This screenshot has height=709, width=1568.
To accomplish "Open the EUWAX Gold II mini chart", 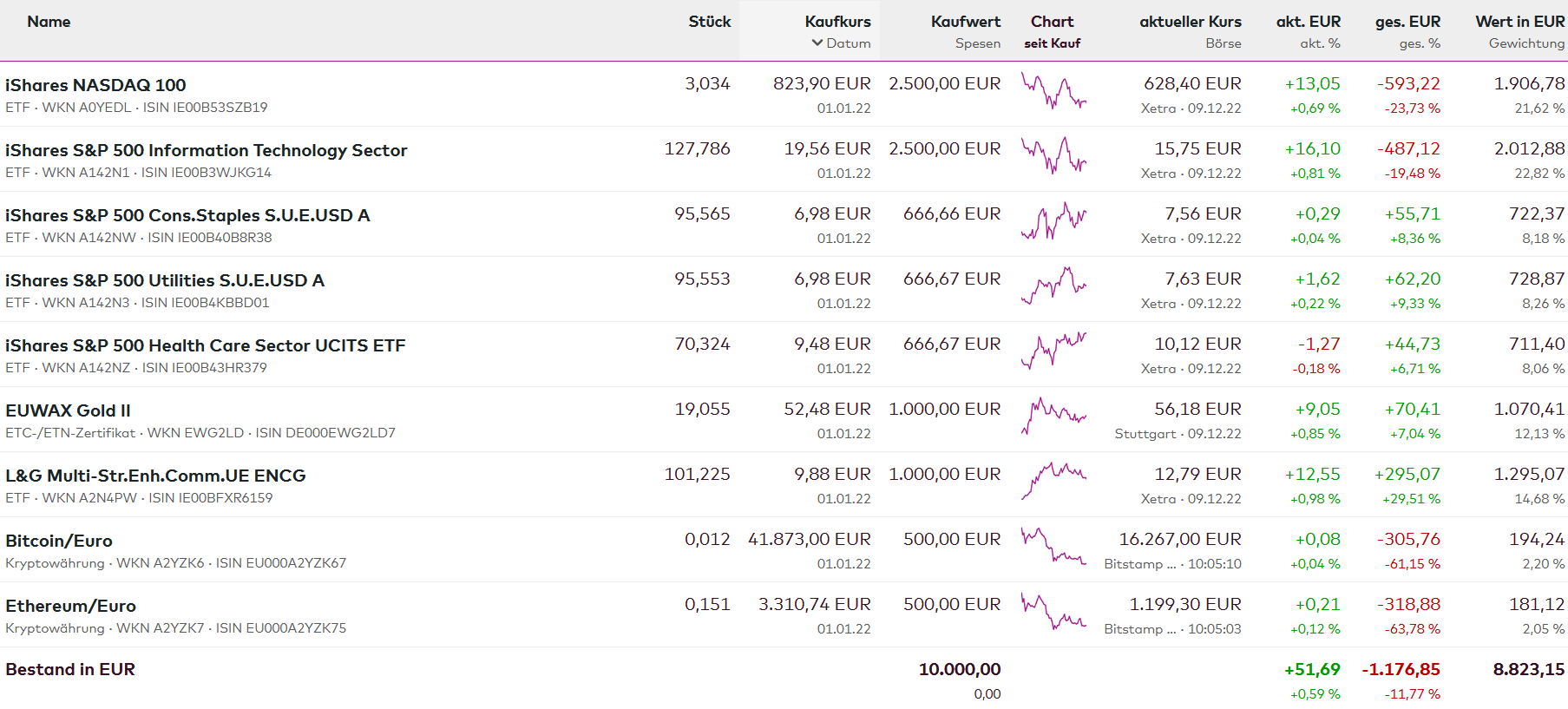I will click(x=1053, y=416).
